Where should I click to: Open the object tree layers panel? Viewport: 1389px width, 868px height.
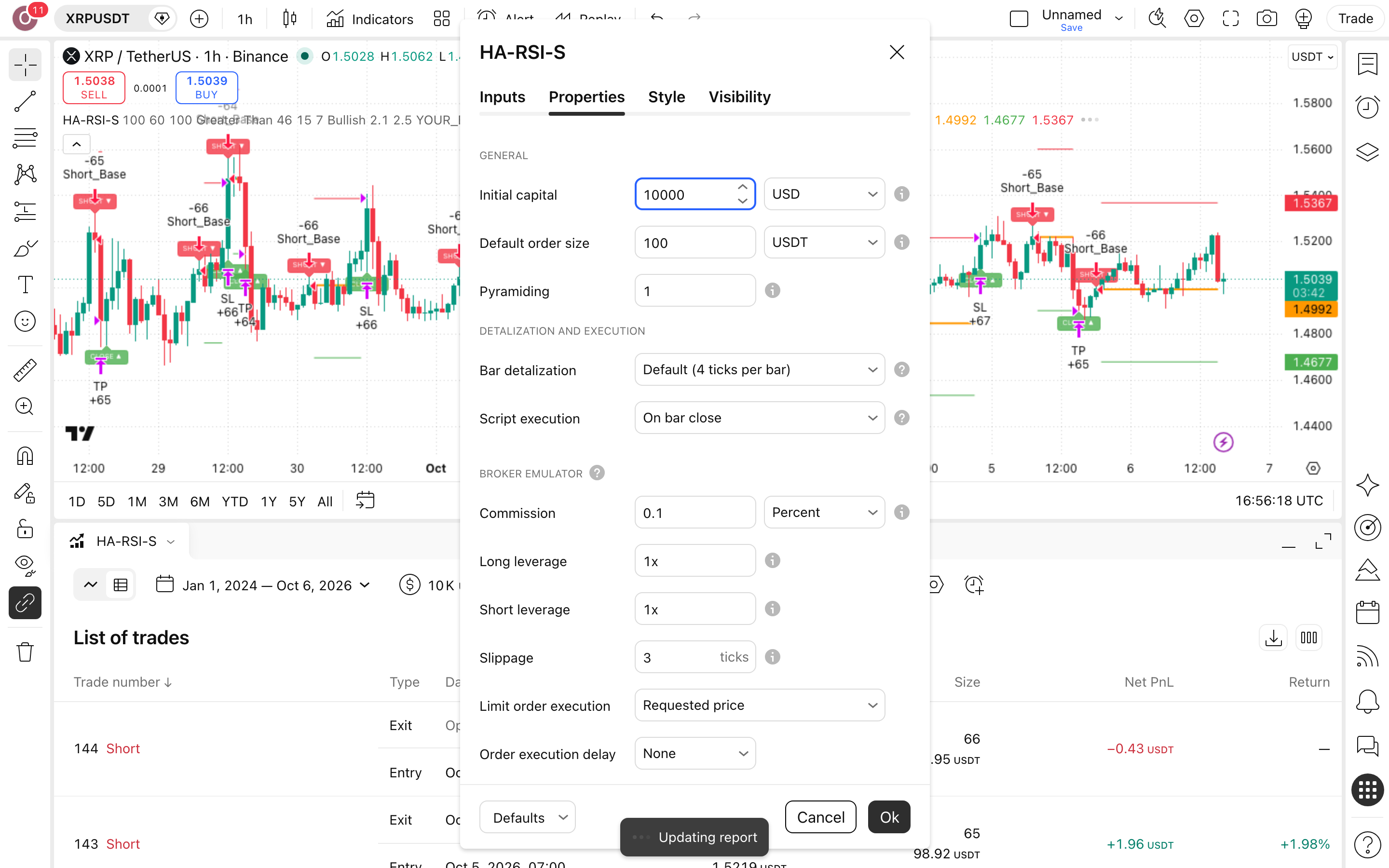pyautogui.click(x=1367, y=152)
